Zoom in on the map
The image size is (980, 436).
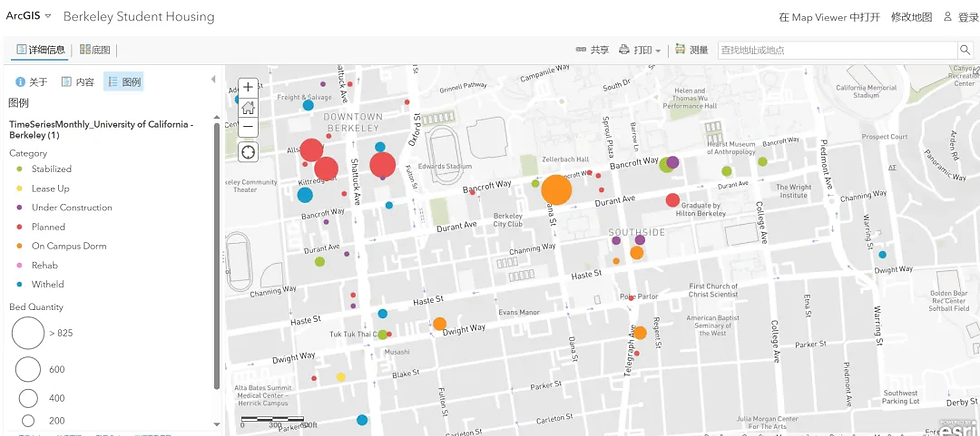point(248,87)
